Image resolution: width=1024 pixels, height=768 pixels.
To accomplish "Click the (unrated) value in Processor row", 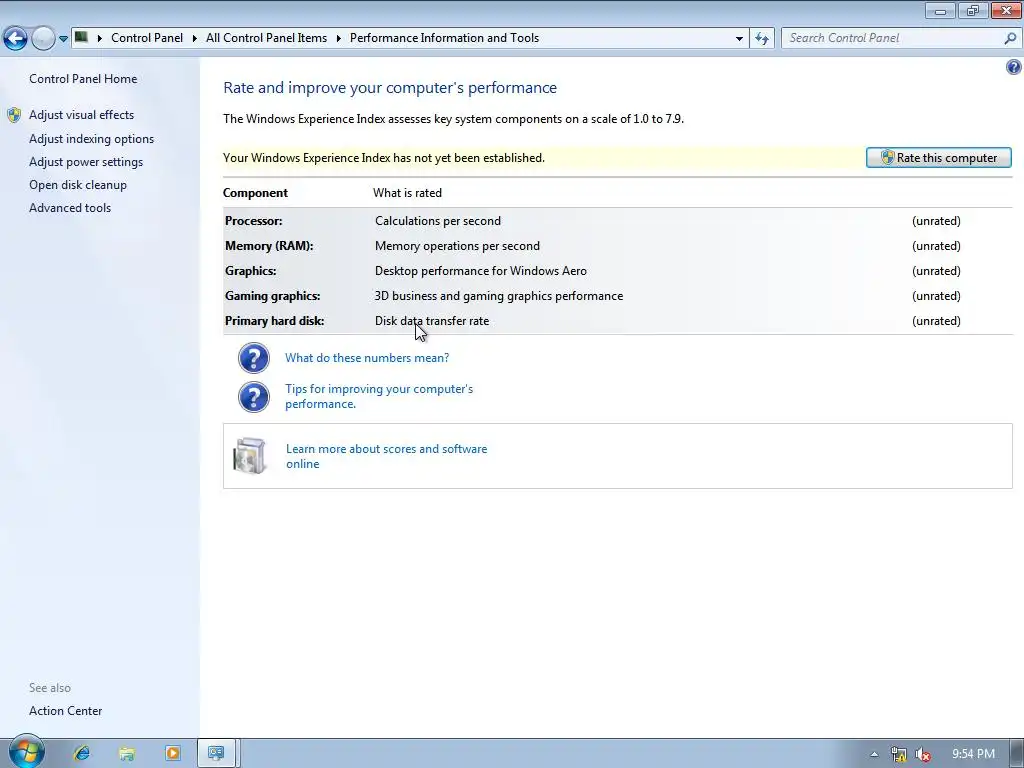I will [936, 221].
